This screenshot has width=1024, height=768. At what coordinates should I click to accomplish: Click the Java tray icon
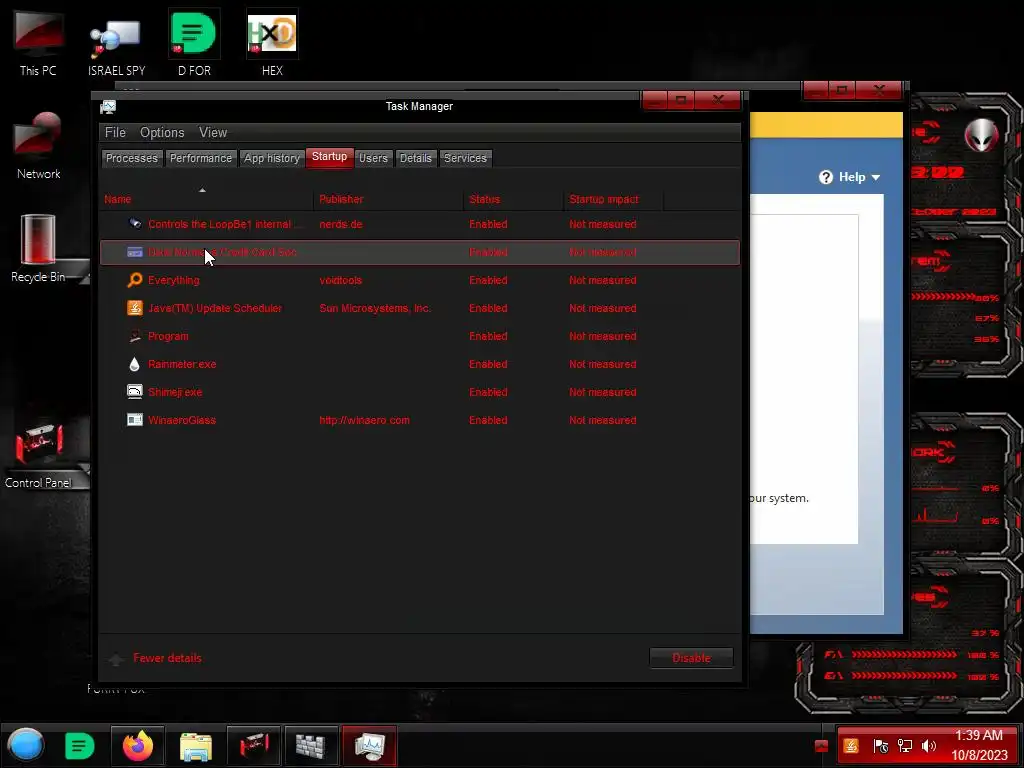coord(851,746)
